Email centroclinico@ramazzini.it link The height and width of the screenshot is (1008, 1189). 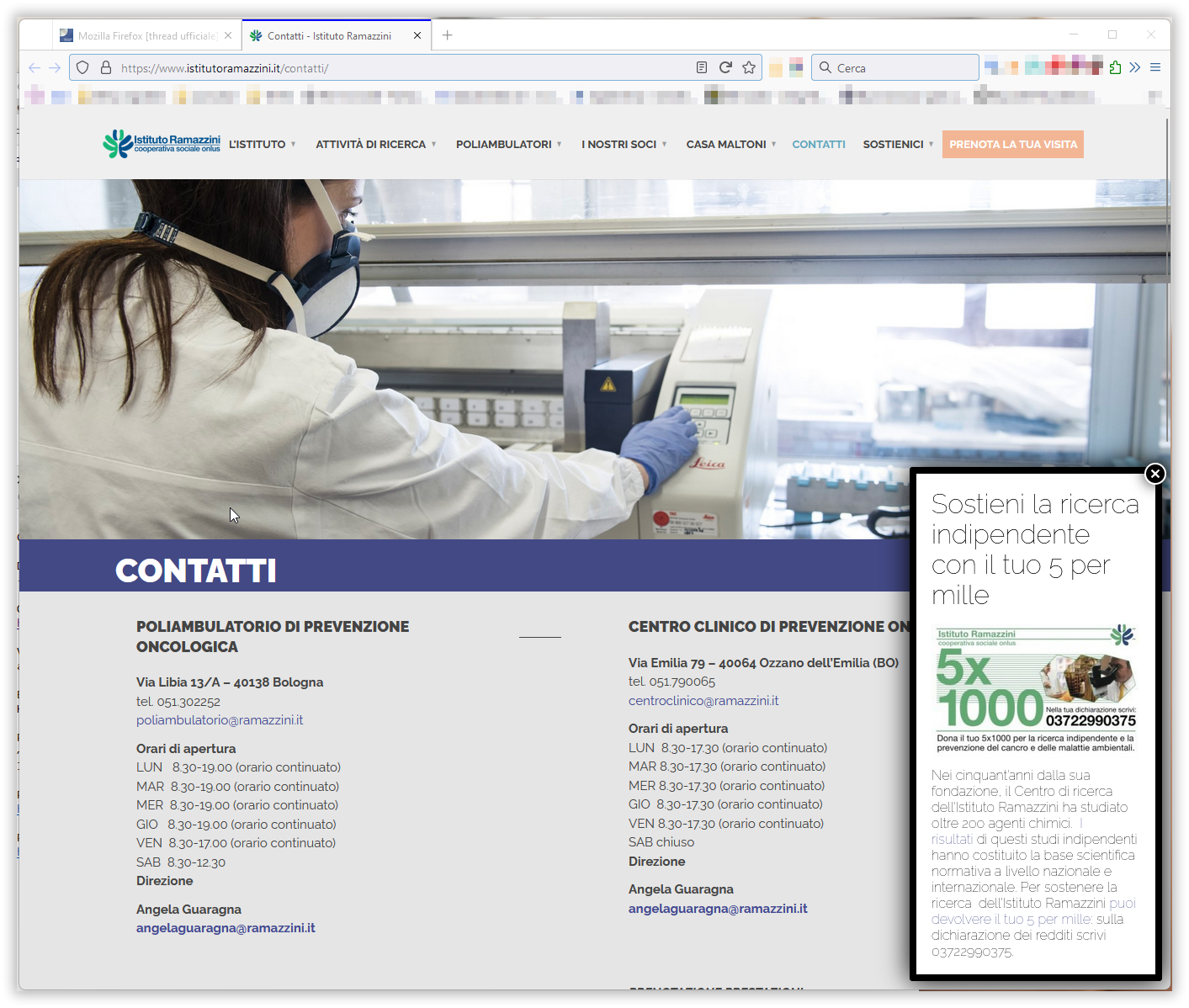703,701
